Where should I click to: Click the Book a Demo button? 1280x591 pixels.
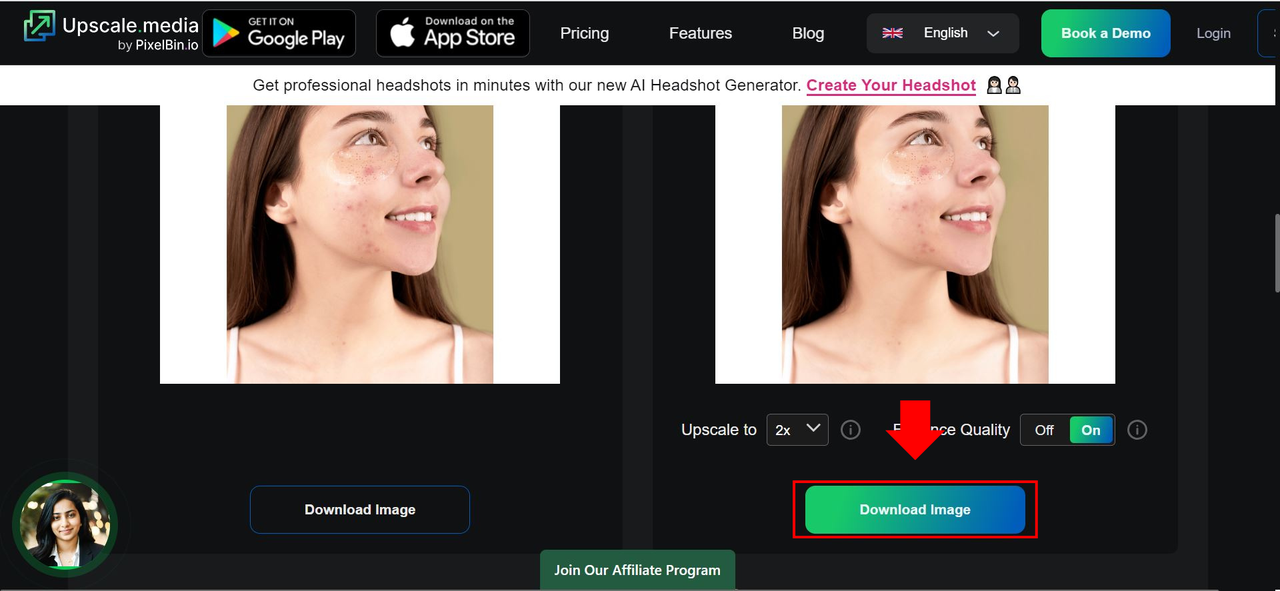[x=1106, y=33]
